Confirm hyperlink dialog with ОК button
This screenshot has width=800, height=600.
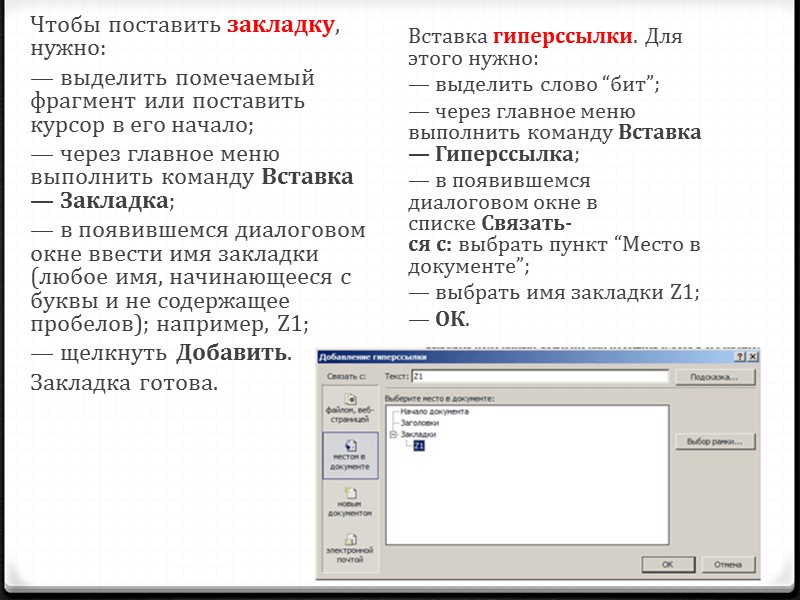[667, 564]
